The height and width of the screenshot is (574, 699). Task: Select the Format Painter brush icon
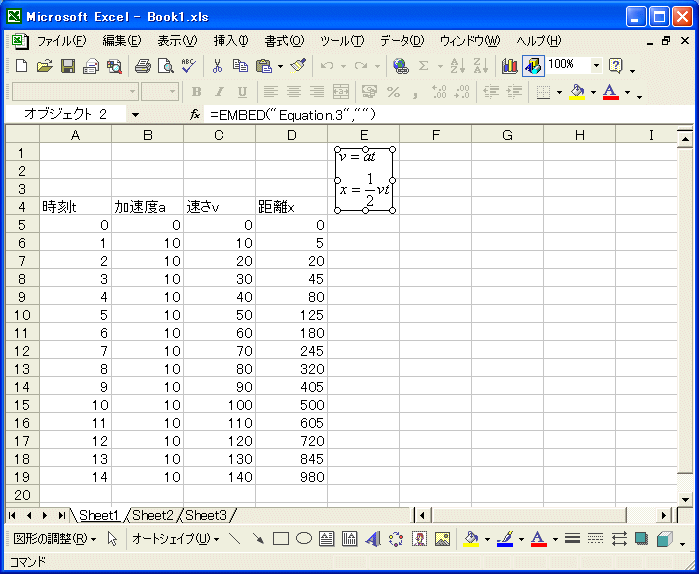tap(298, 66)
